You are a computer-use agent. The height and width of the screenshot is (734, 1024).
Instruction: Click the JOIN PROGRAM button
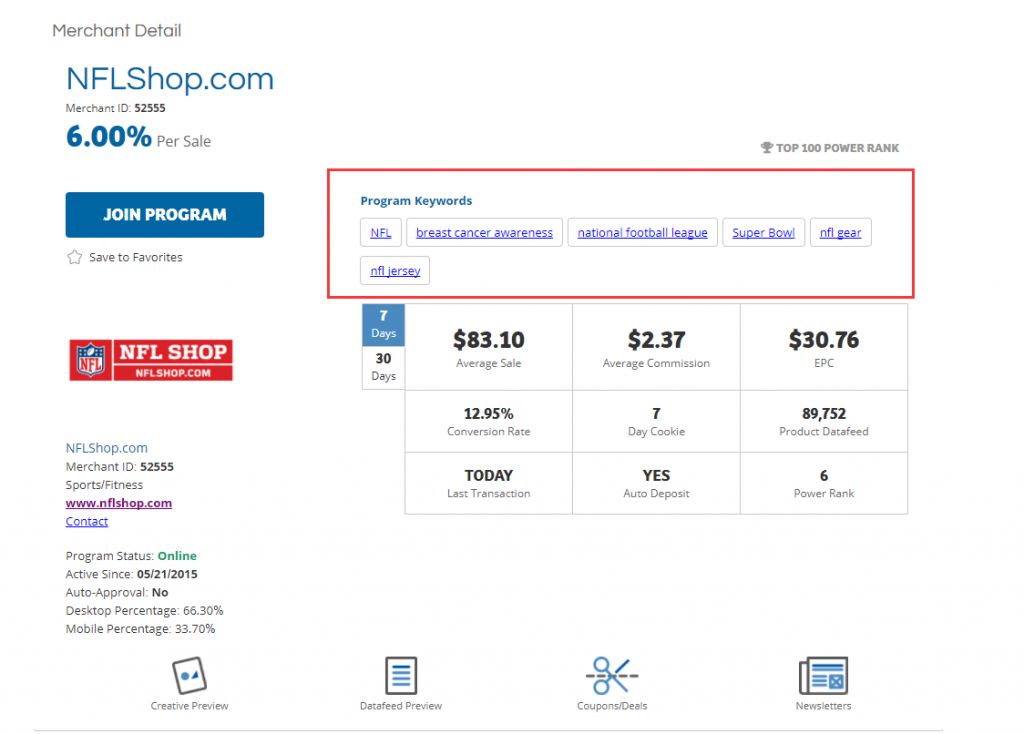pos(165,215)
